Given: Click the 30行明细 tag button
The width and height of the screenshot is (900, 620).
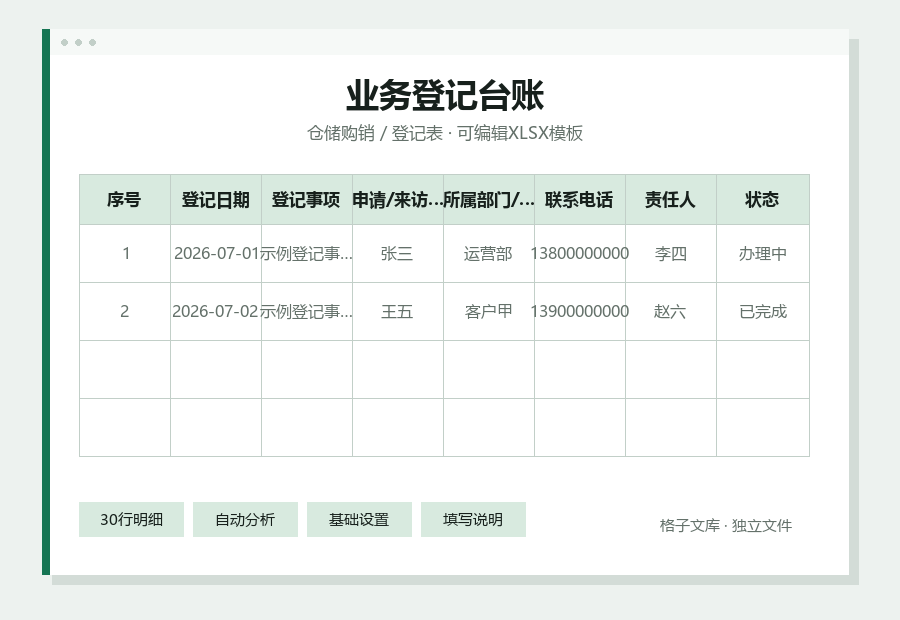Looking at the screenshot, I should click(131, 520).
